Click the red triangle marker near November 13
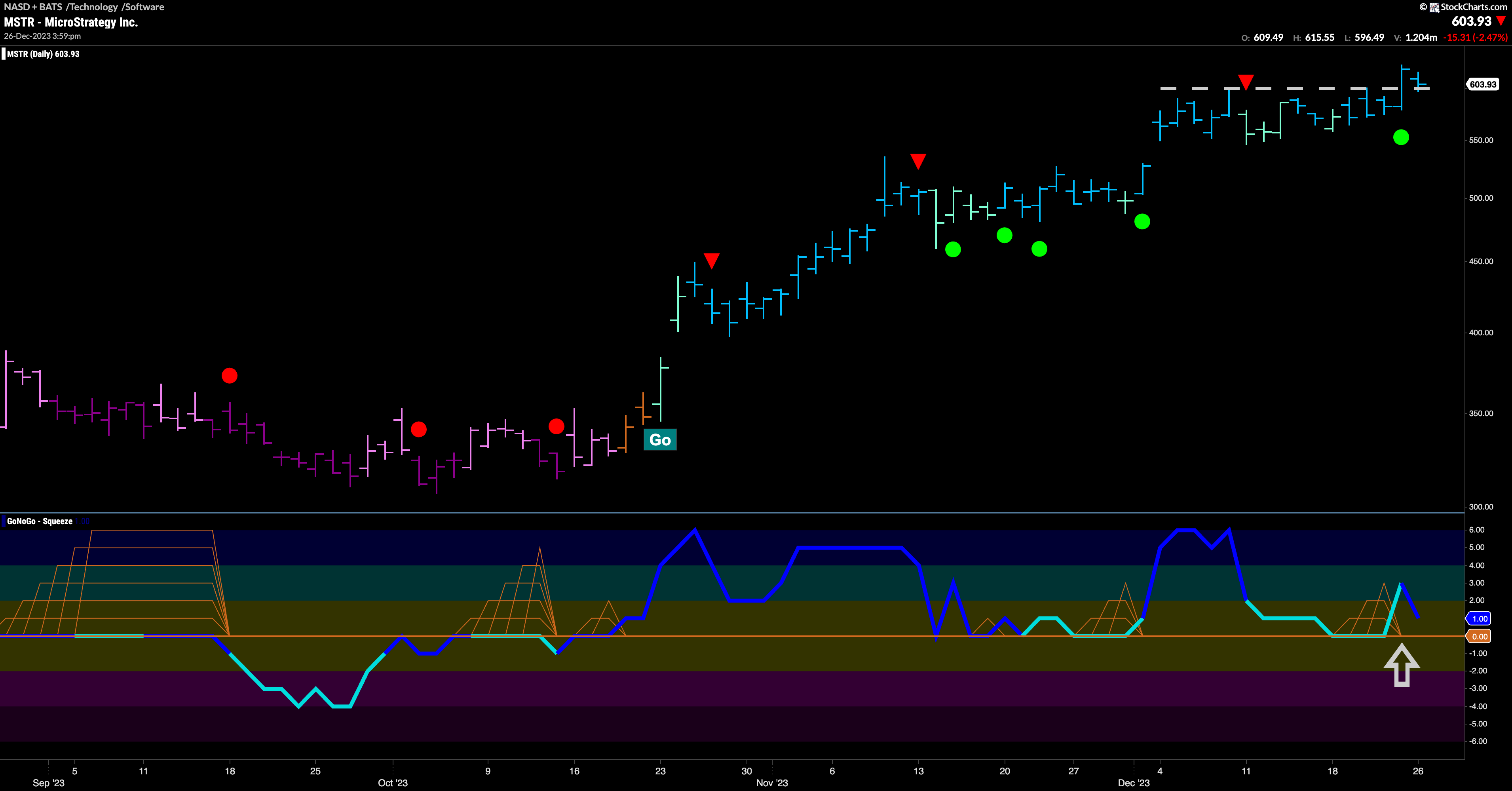This screenshot has height=791, width=1512. (918, 161)
